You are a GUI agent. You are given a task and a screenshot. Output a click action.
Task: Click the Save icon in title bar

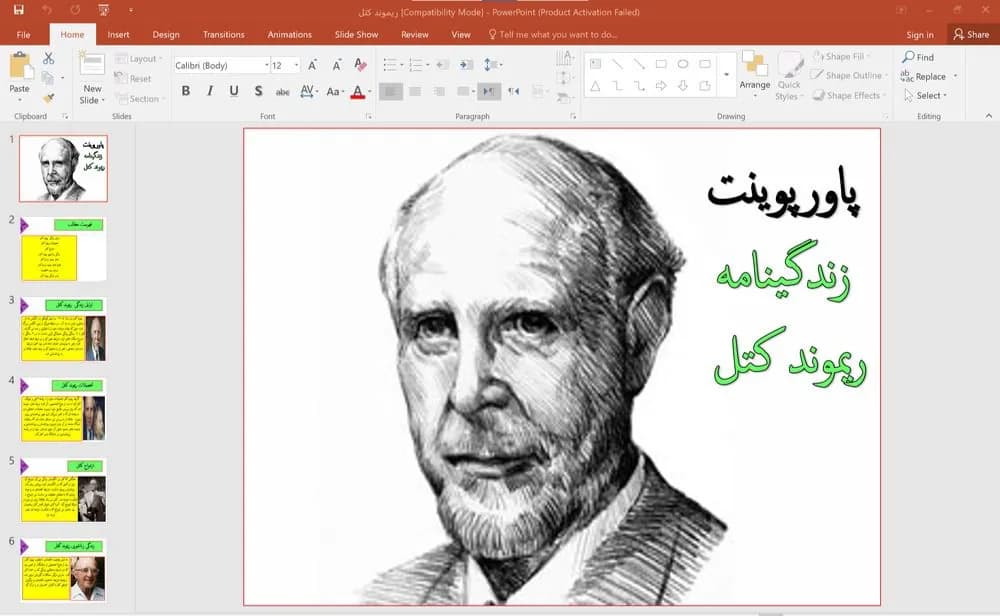(x=18, y=10)
